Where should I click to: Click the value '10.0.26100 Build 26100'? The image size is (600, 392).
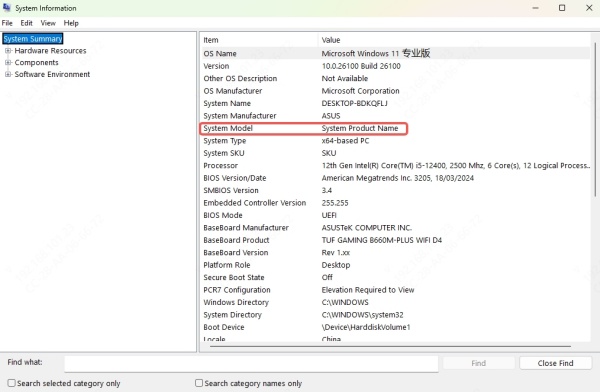click(x=361, y=66)
